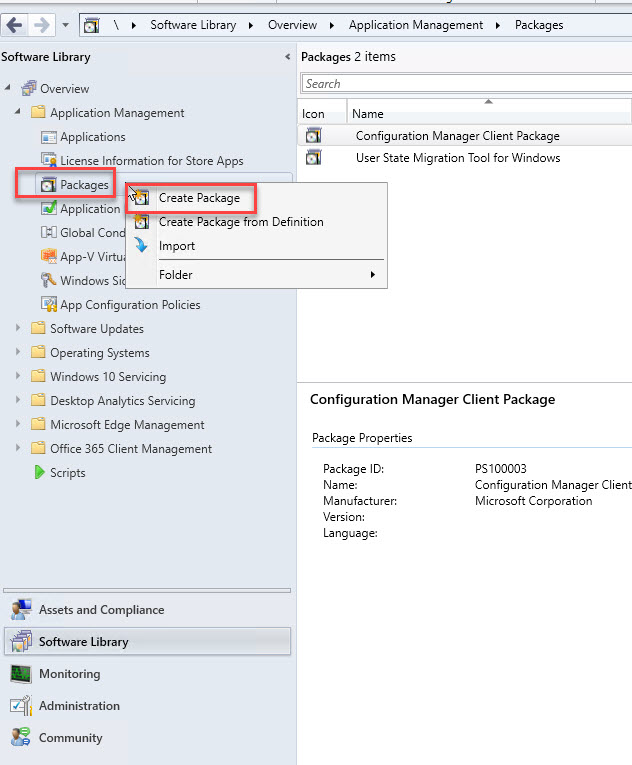Select the Windows 10 Servicing tree item
This screenshot has width=632, height=765.
click(108, 377)
